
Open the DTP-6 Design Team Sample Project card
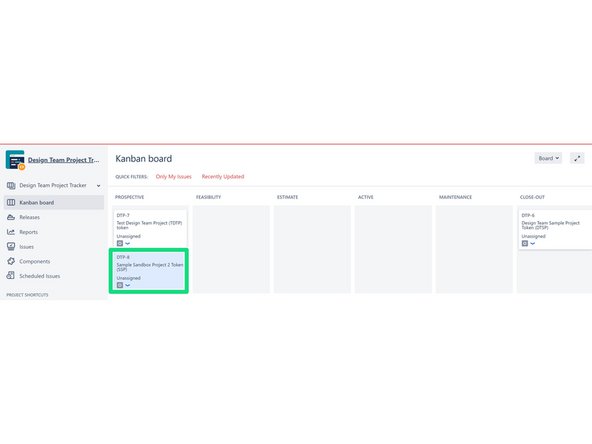click(x=555, y=229)
